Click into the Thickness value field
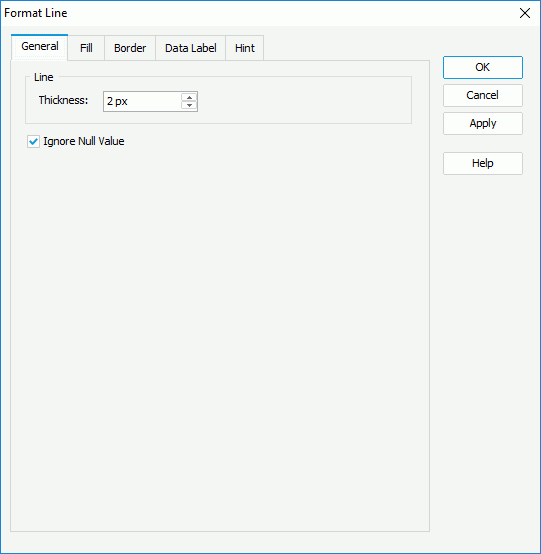The height and width of the screenshot is (554, 541). click(142, 101)
